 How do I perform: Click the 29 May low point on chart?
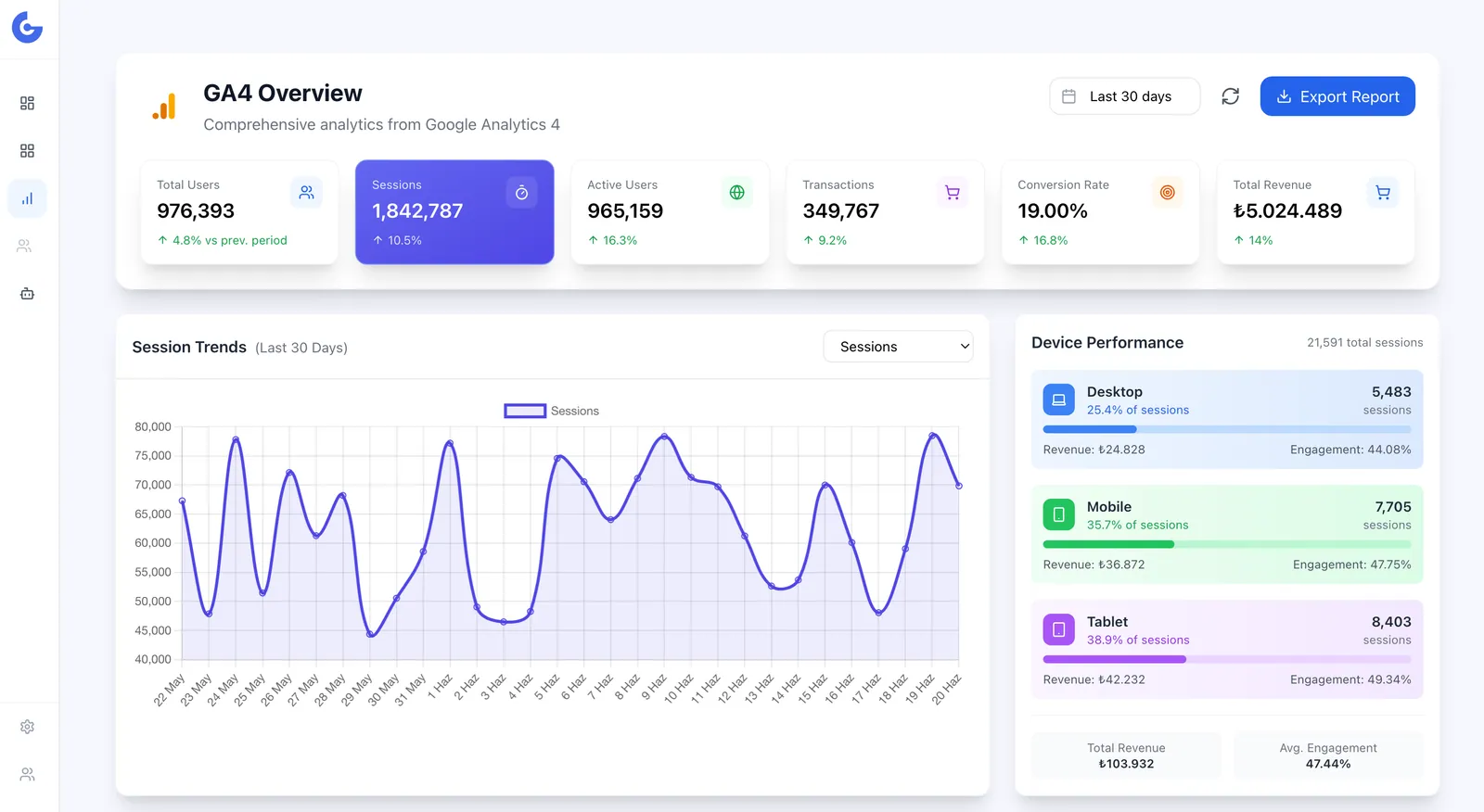coord(370,635)
